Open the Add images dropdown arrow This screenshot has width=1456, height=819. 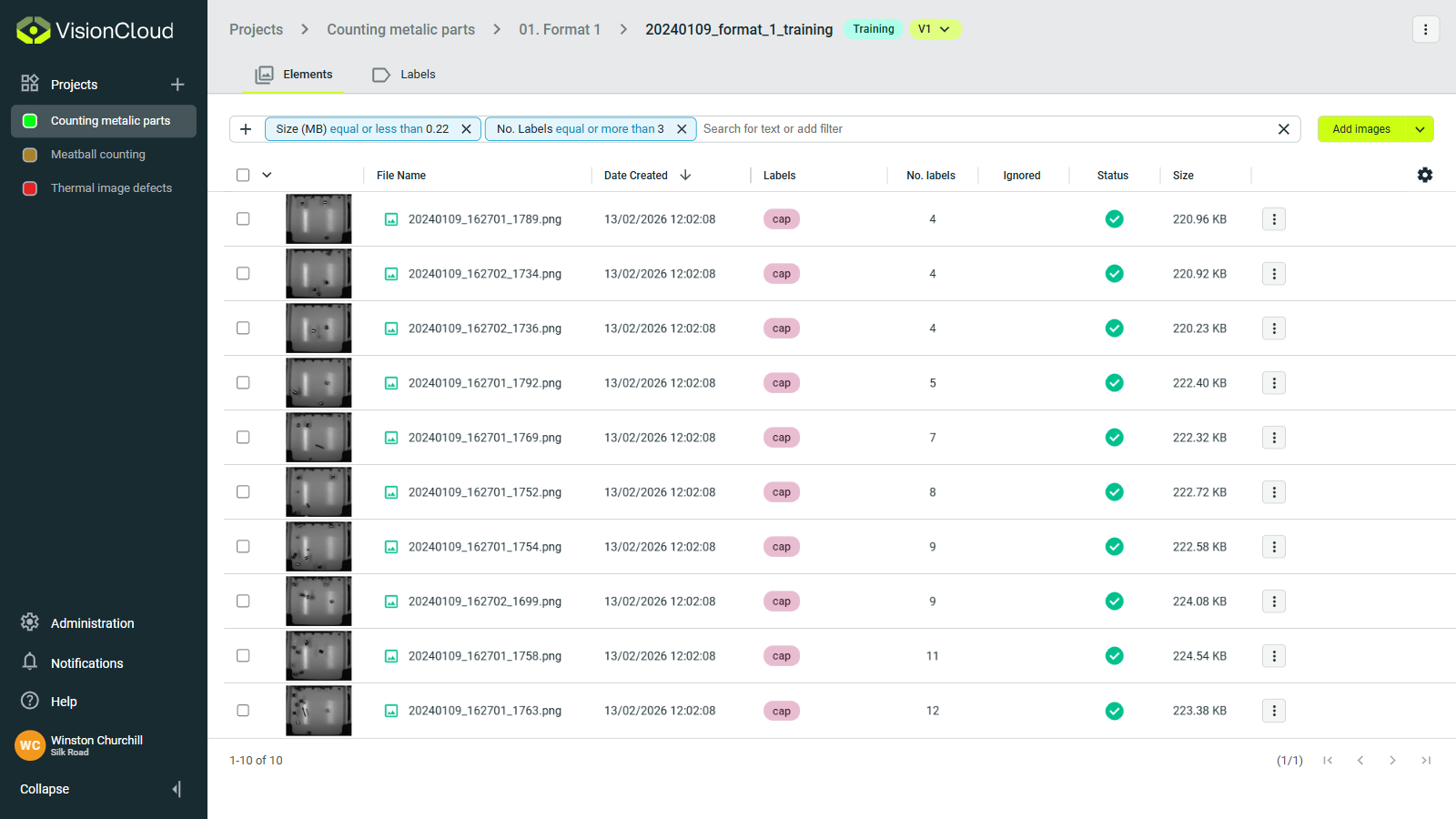(1420, 129)
